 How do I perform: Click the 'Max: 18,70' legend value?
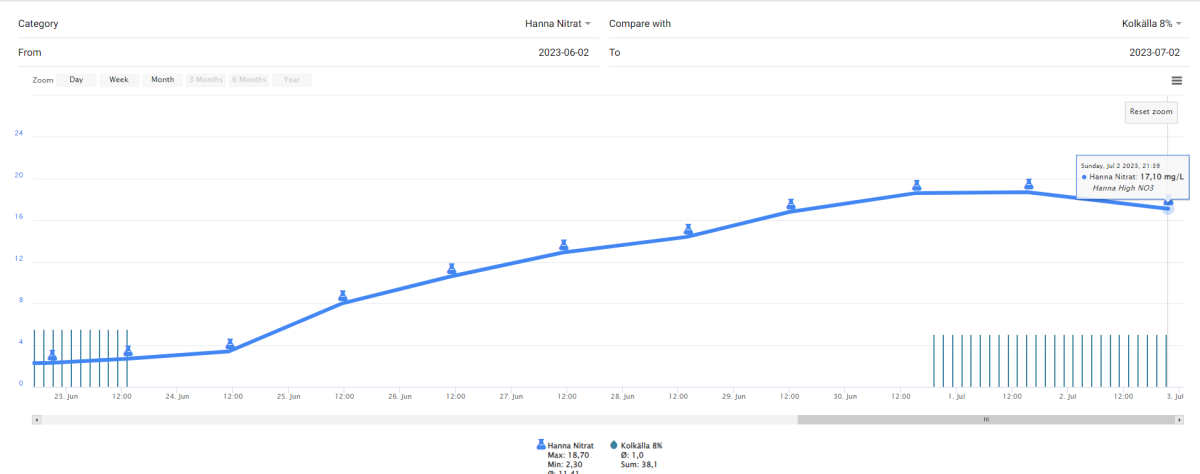tap(569, 455)
